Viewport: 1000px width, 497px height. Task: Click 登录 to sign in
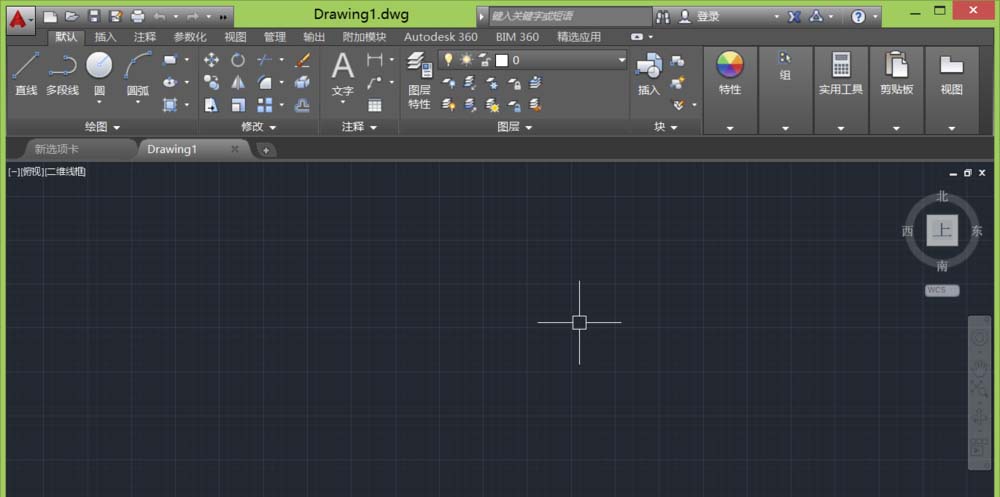point(707,17)
